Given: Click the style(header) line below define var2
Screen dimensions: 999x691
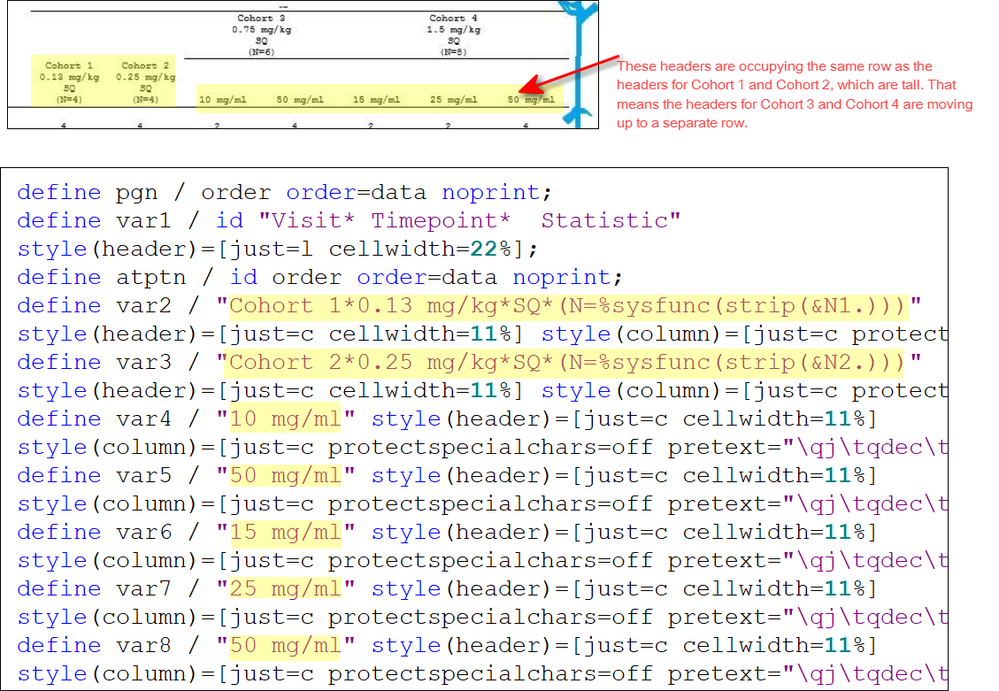Looking at the screenshot, I should tap(482, 334).
